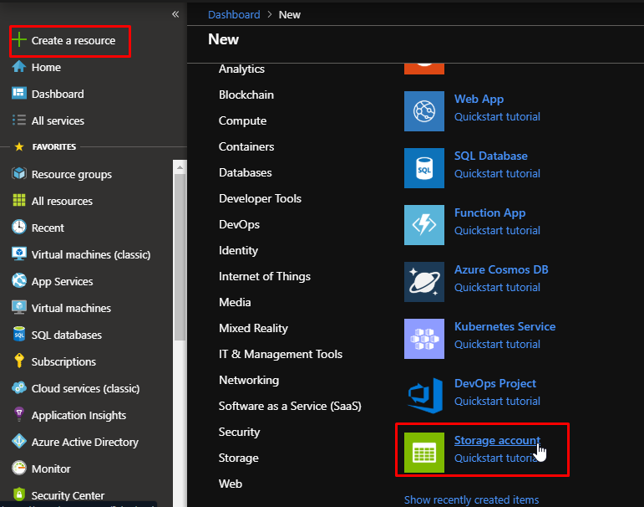Select the Identity category
Viewport: 644px width, 507px height.
click(x=238, y=250)
